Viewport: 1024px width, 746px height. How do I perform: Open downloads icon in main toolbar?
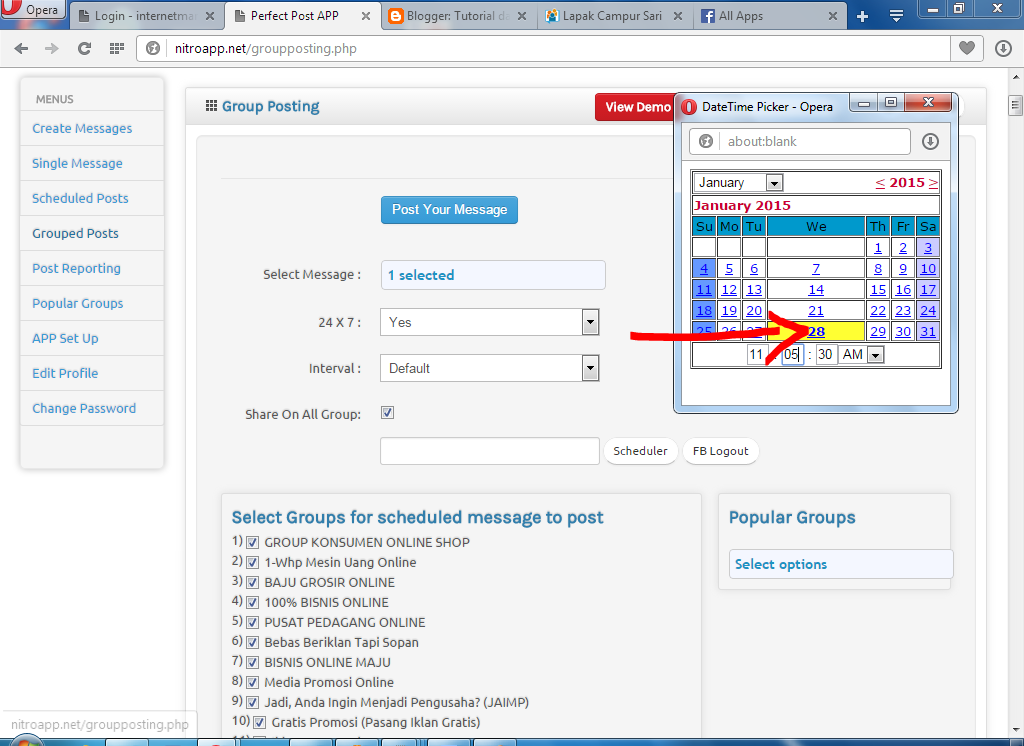coord(1003,48)
